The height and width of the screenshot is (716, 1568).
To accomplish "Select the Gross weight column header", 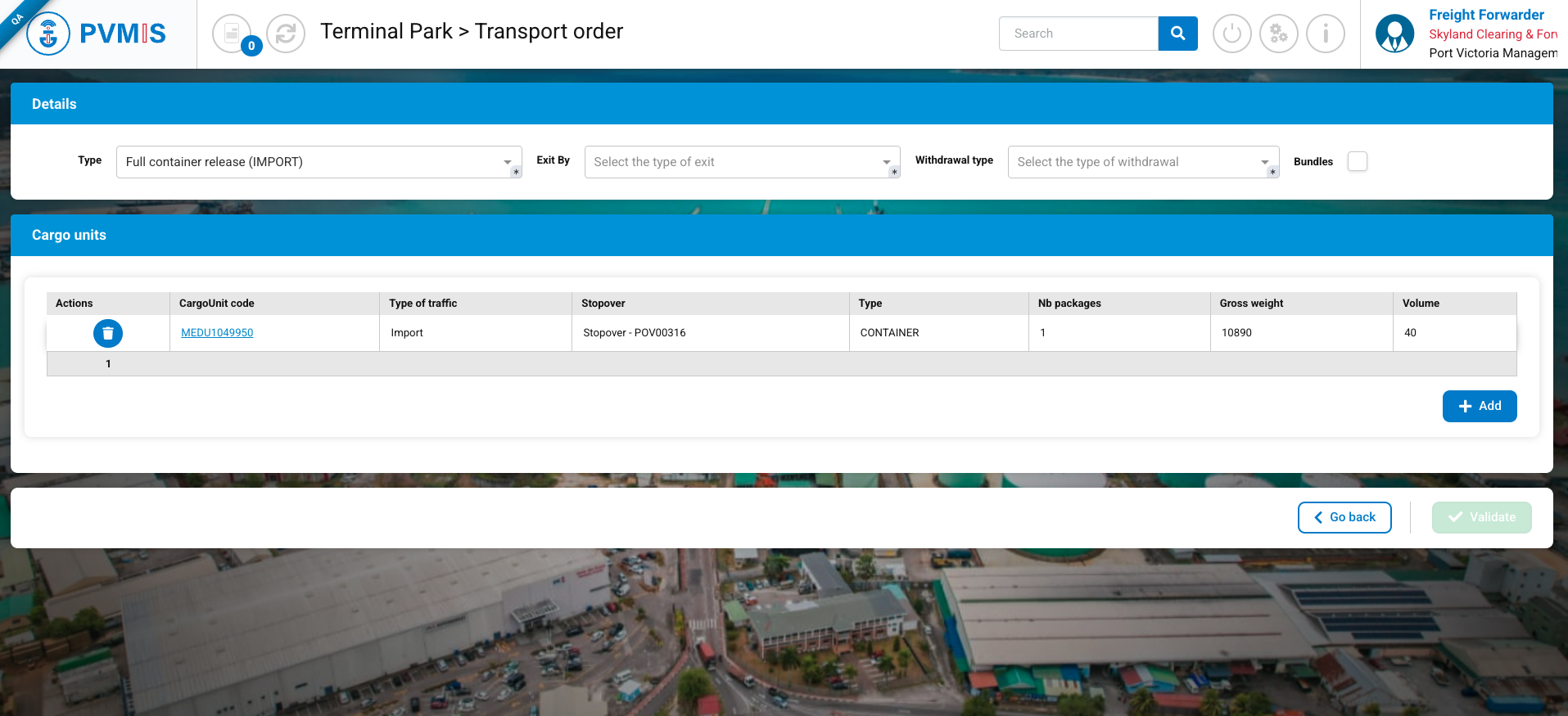I will click(x=1251, y=304).
